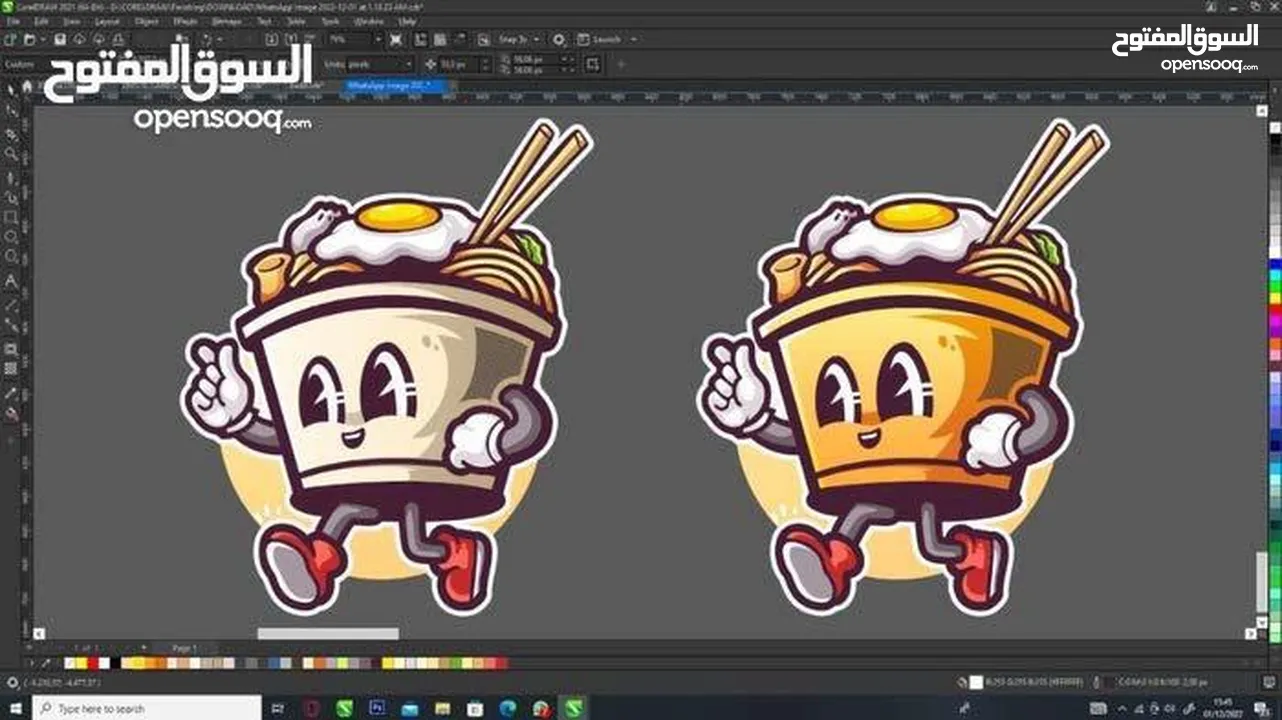Open the Custom page size dropdown
Image resolution: width=1282 pixels, height=720 pixels.
[38, 64]
